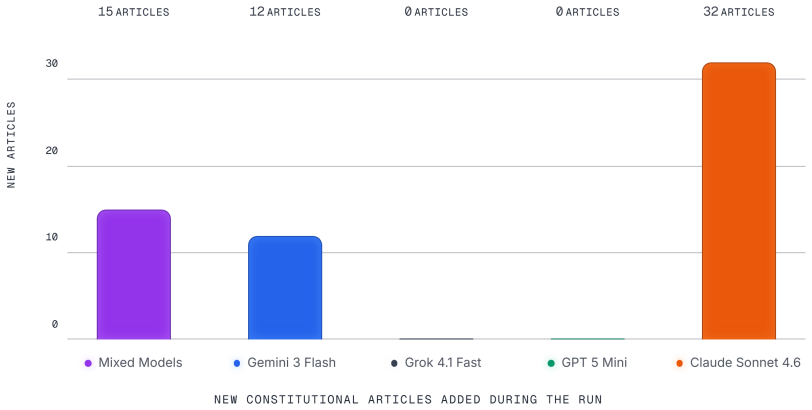
Task: Click the dark Grok 4.1 Fast legend dot
Action: 394,363
